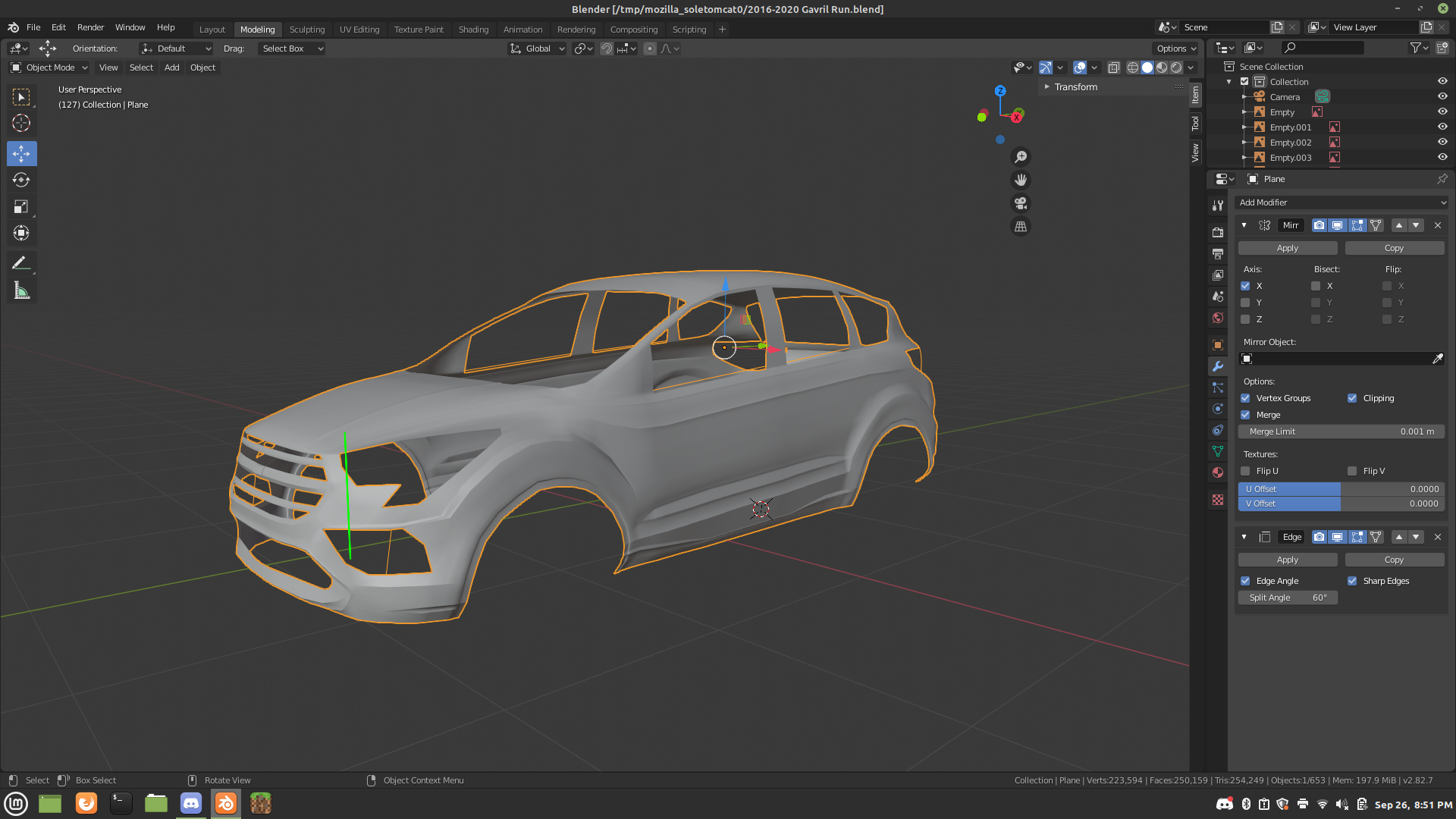Activate the Transform tool
The image size is (1456, 819).
pyautogui.click(x=21, y=233)
